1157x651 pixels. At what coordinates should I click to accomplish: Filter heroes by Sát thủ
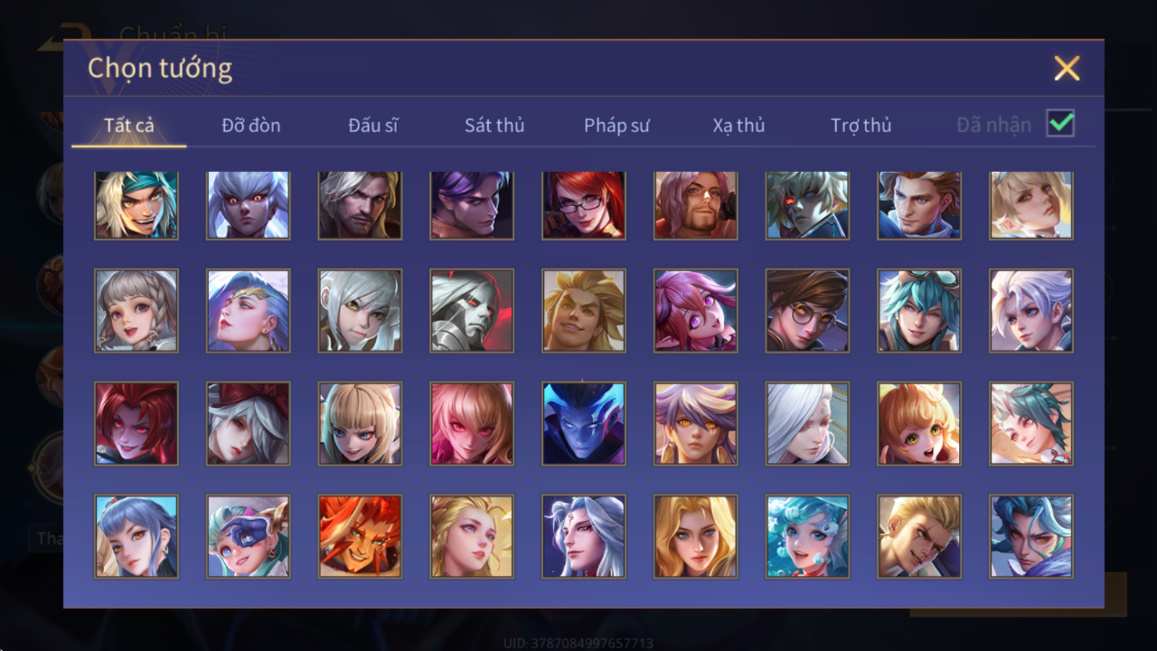pos(494,125)
